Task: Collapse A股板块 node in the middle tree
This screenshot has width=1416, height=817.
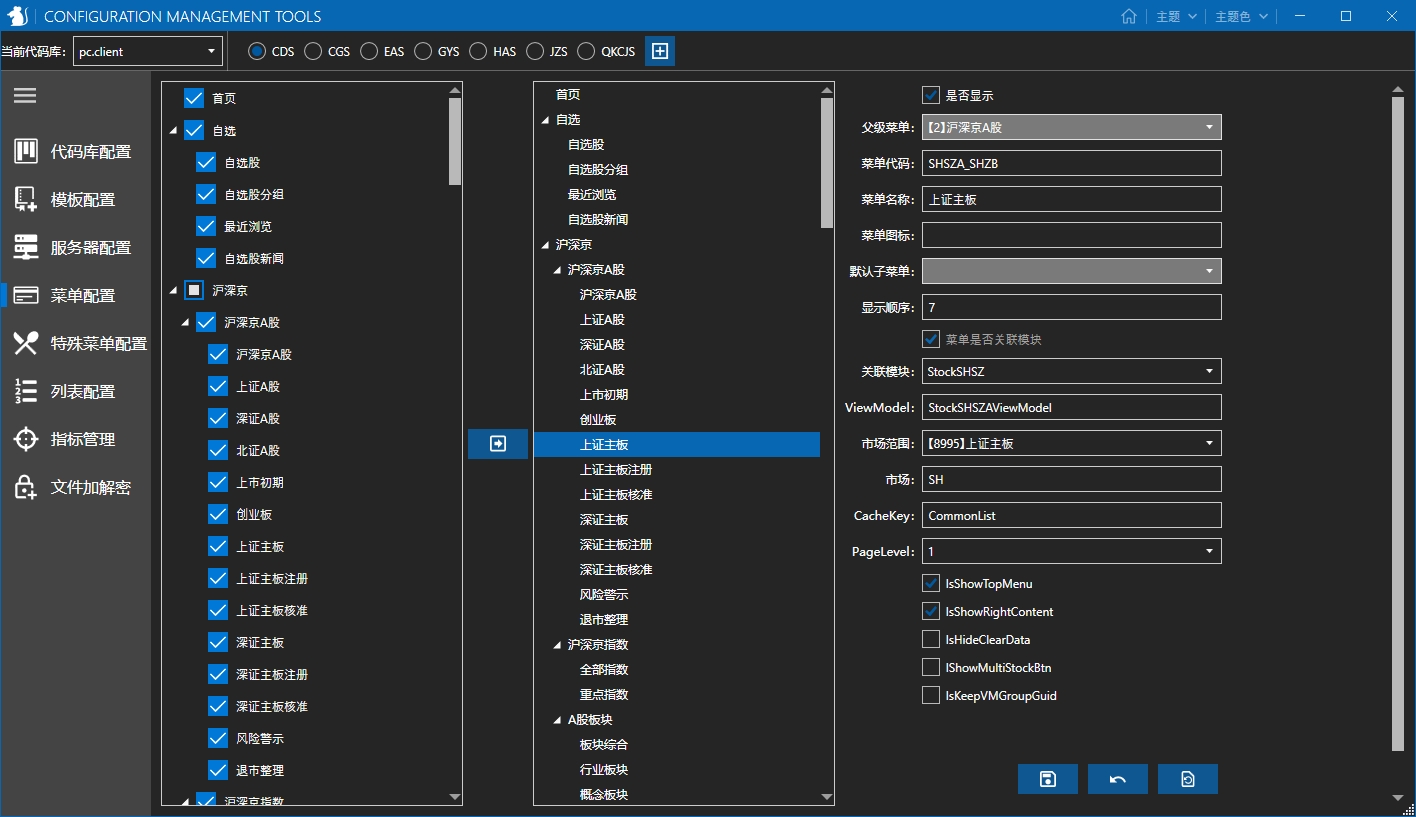Action: 558,720
